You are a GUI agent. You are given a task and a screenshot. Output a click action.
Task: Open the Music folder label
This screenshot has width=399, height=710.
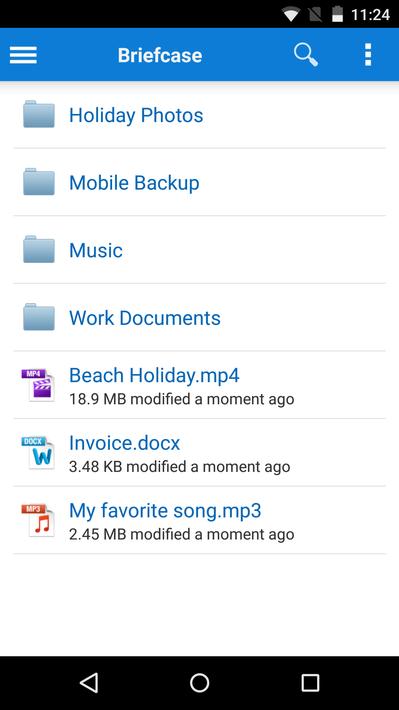(96, 250)
